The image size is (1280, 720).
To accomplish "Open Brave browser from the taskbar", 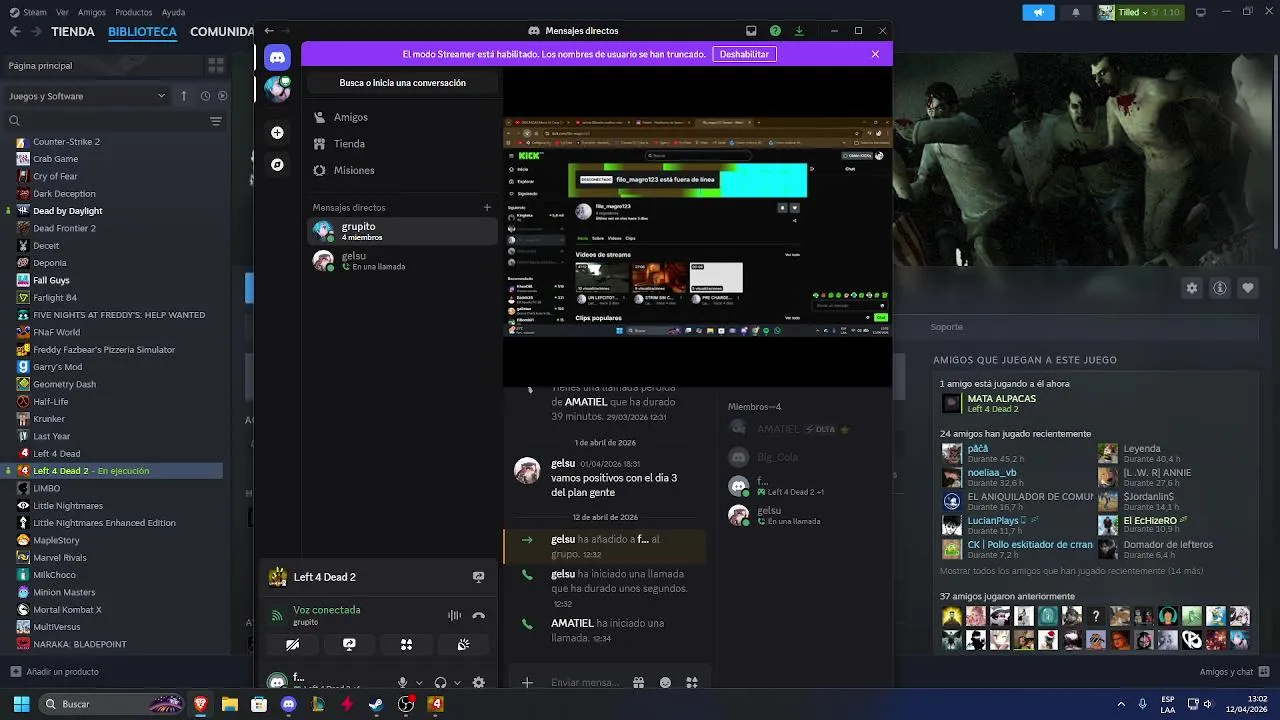I will coord(201,704).
